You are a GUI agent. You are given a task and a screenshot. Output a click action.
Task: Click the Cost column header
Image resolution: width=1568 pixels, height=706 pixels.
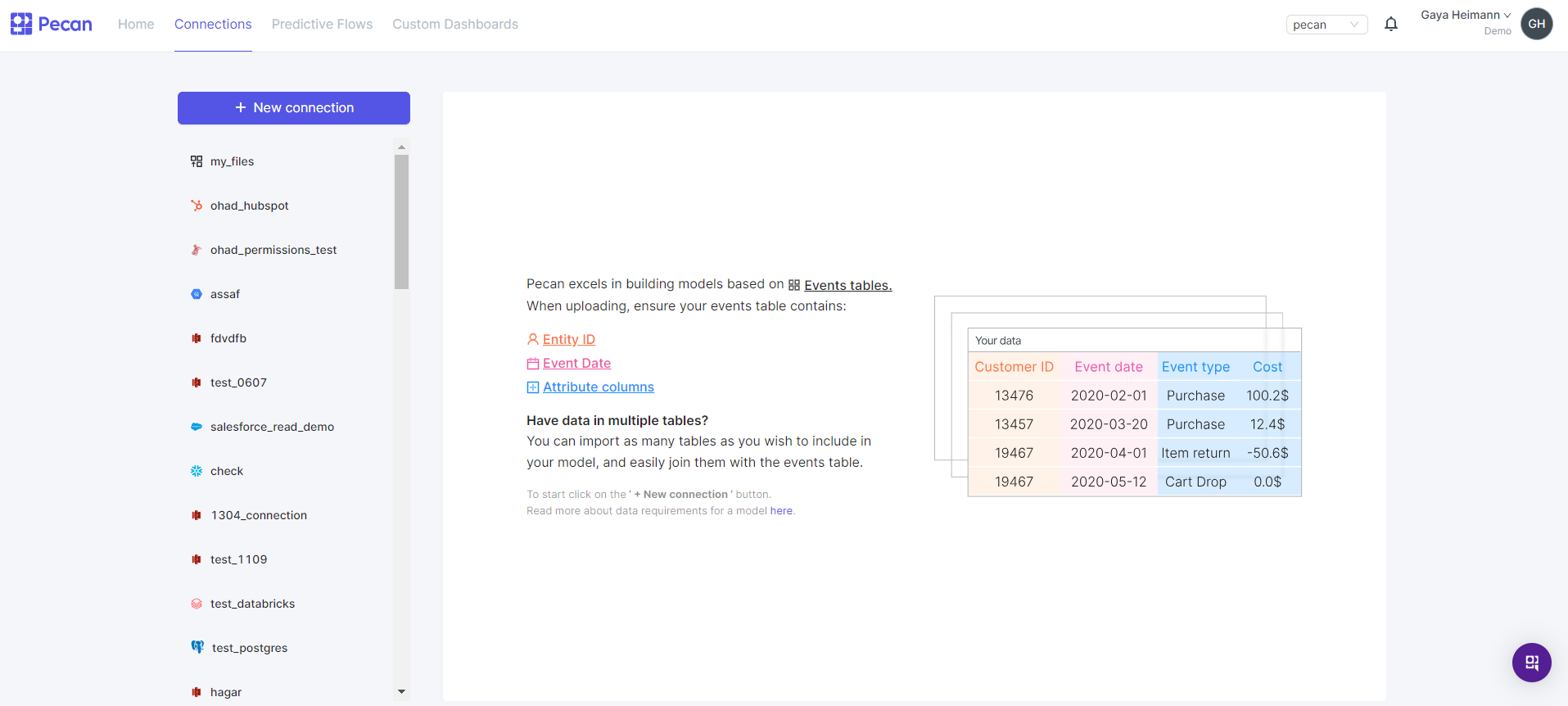pyautogui.click(x=1268, y=367)
